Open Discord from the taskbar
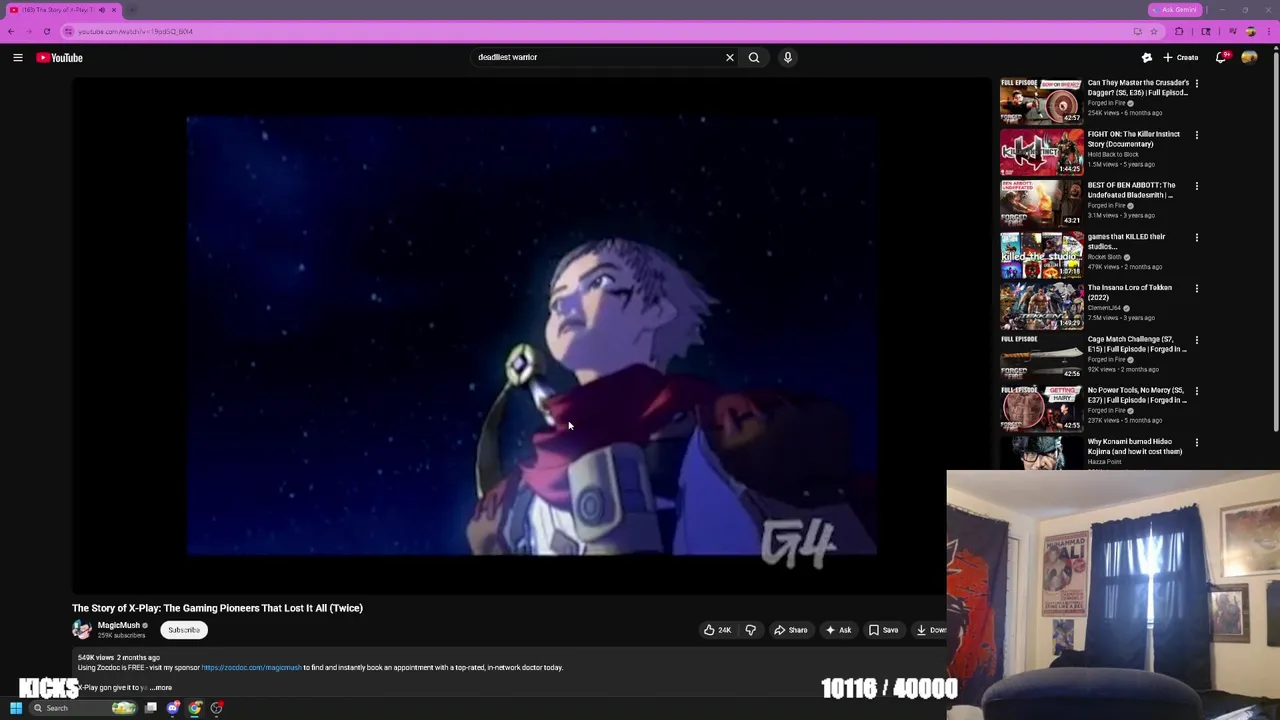 pos(173,708)
